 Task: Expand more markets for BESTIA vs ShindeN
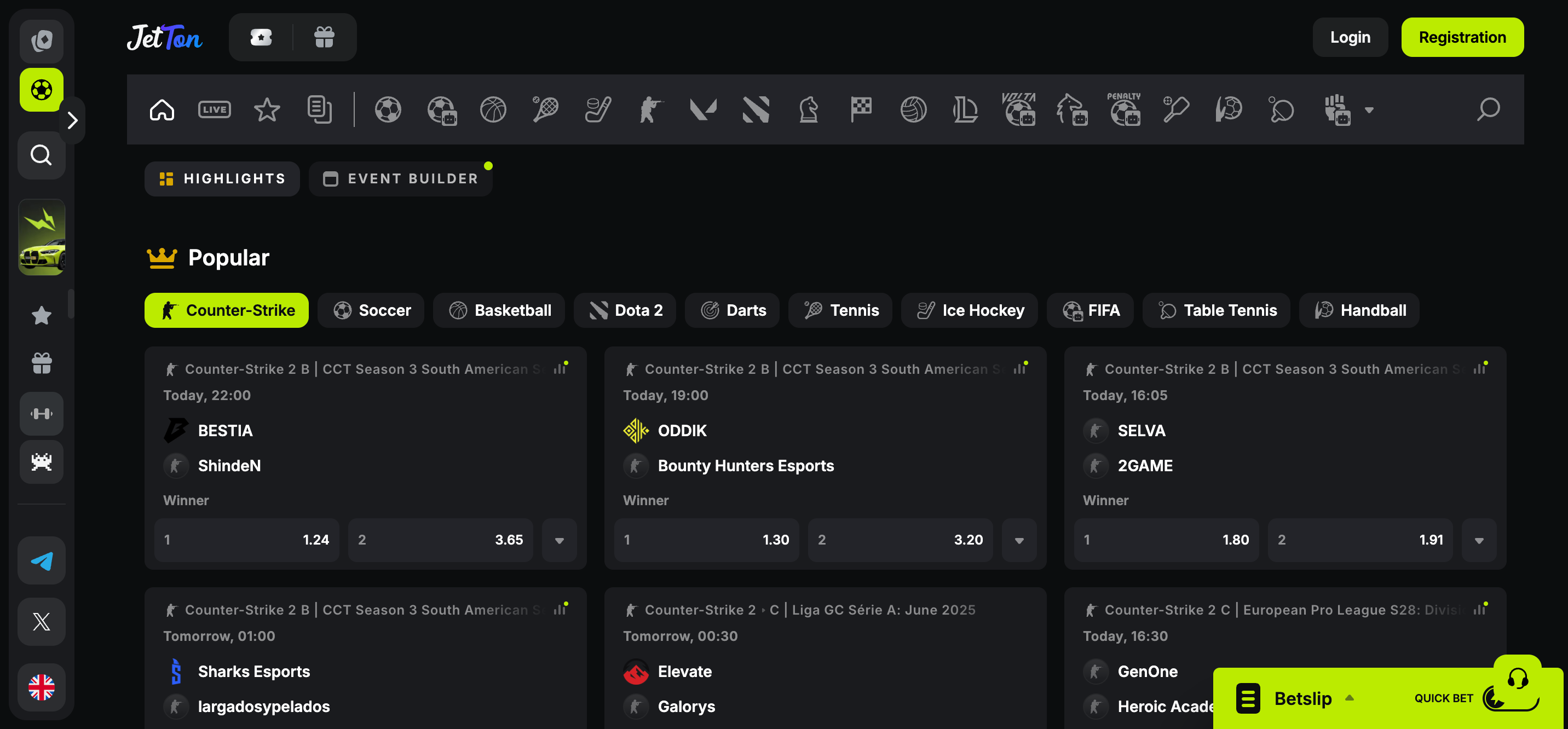(560, 540)
